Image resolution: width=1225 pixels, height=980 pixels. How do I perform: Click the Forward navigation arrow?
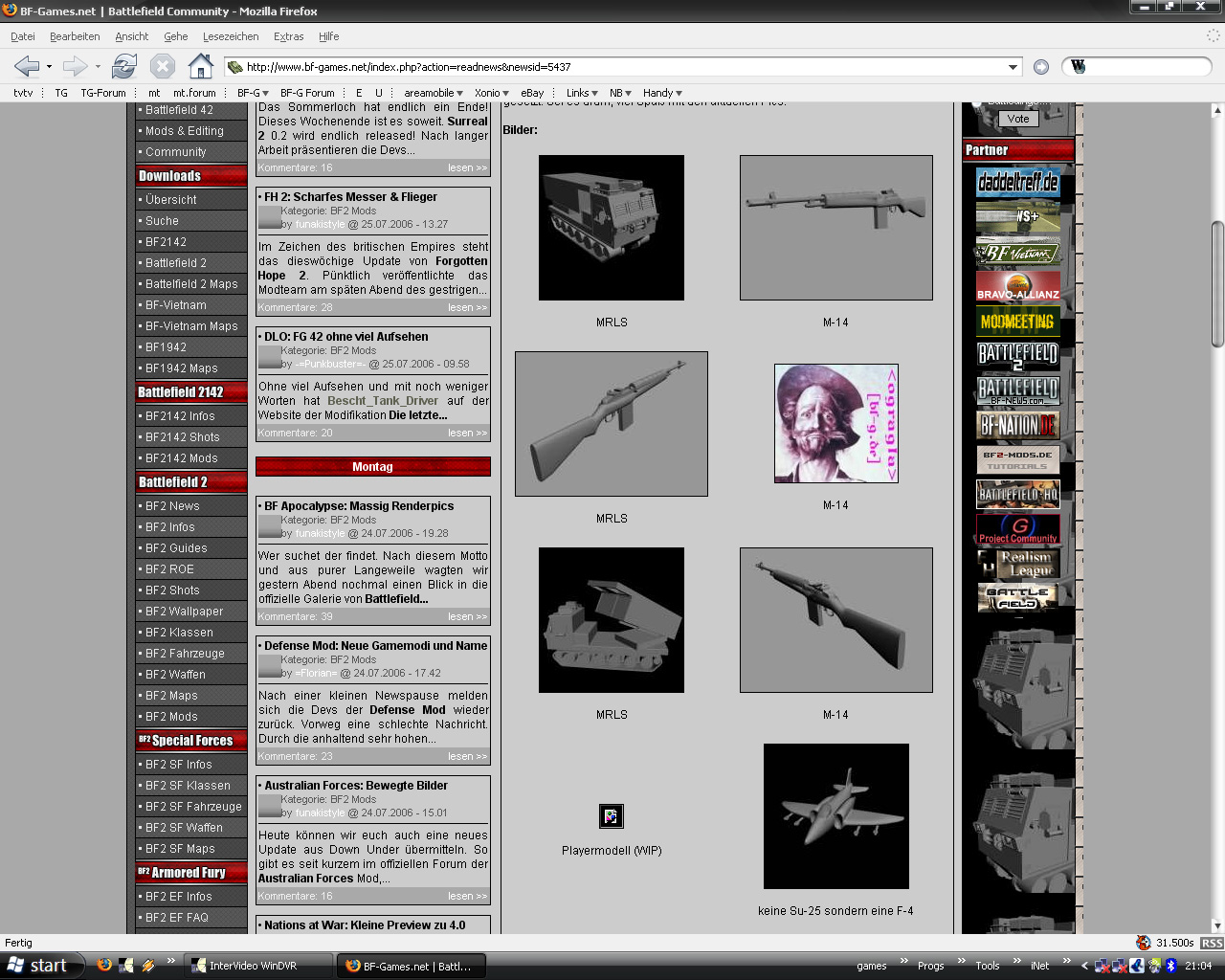(x=75, y=66)
